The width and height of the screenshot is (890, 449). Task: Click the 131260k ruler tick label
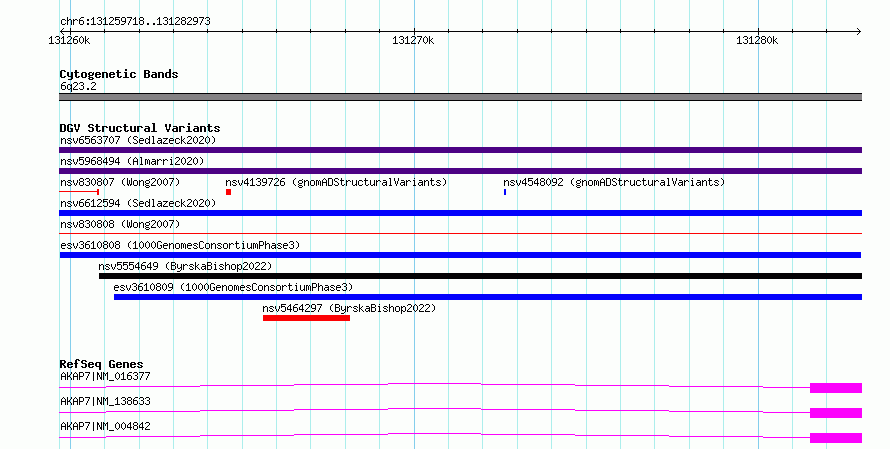(x=69, y=40)
